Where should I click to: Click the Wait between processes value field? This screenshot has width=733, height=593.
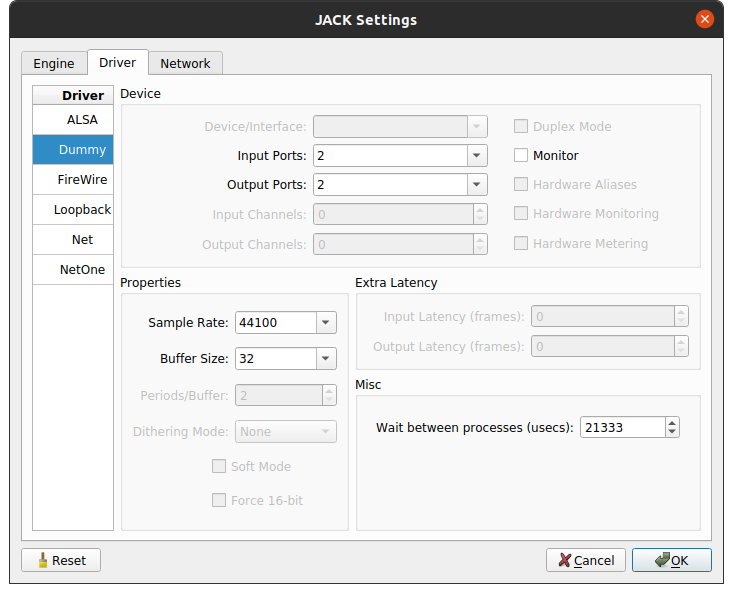coord(623,427)
